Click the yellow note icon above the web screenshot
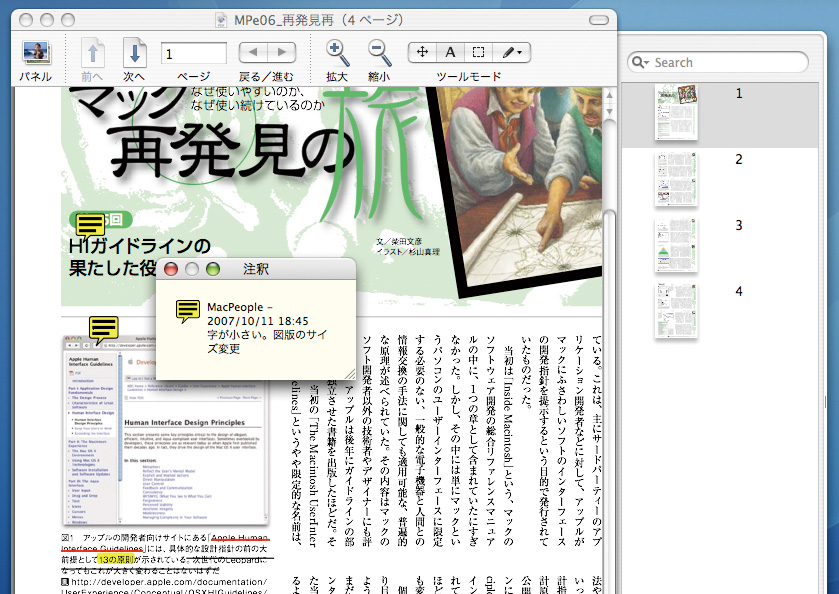This screenshot has height=594, width=839. tap(104, 327)
